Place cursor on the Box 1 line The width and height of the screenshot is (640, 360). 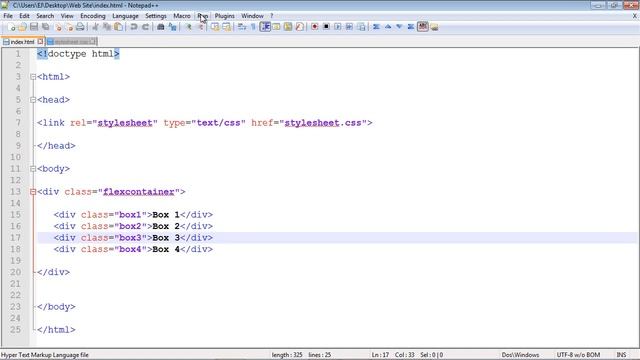[133, 215]
